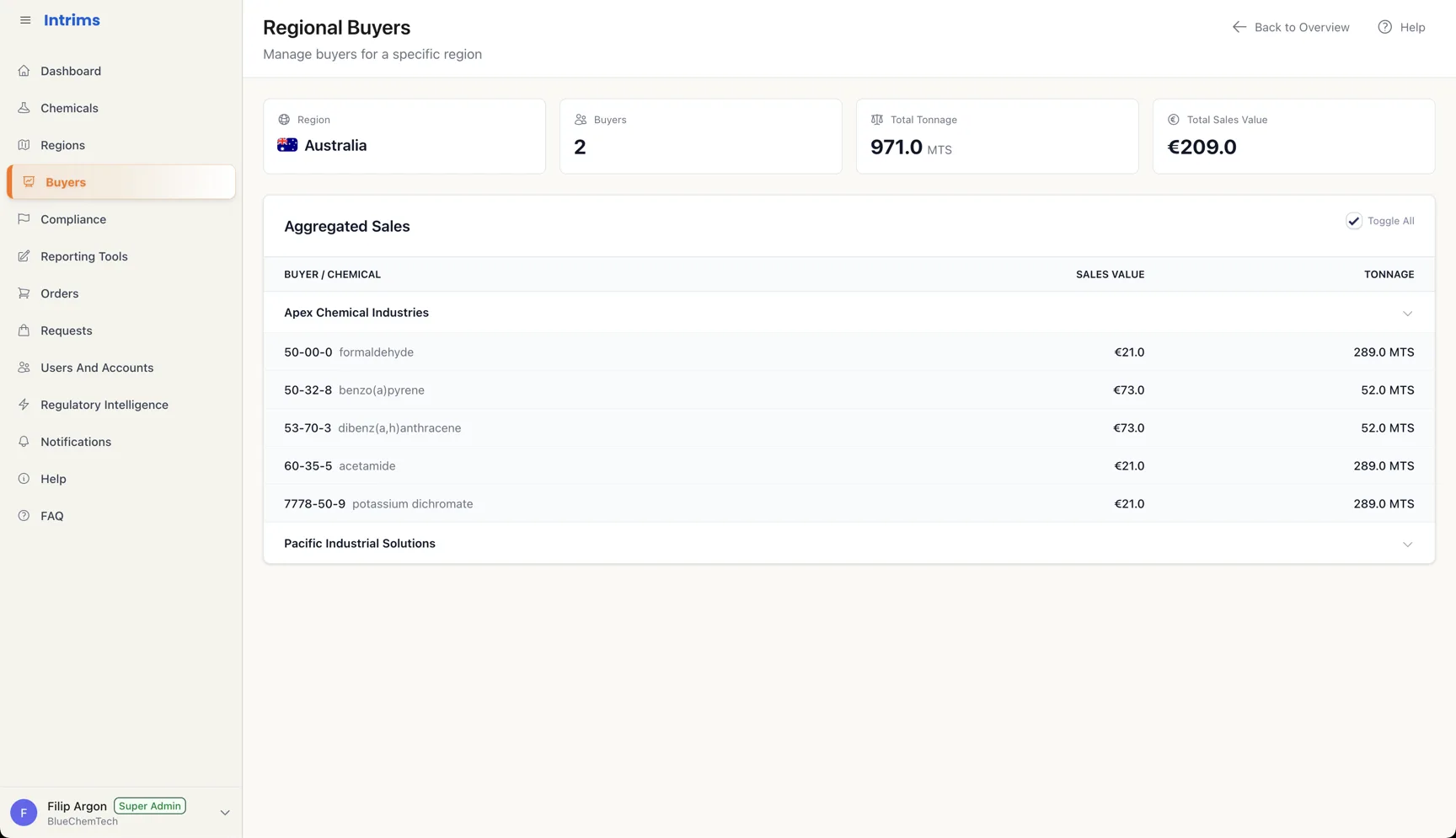Click the Australia flag icon
Screen dimensions: 1456x838
[287, 145]
